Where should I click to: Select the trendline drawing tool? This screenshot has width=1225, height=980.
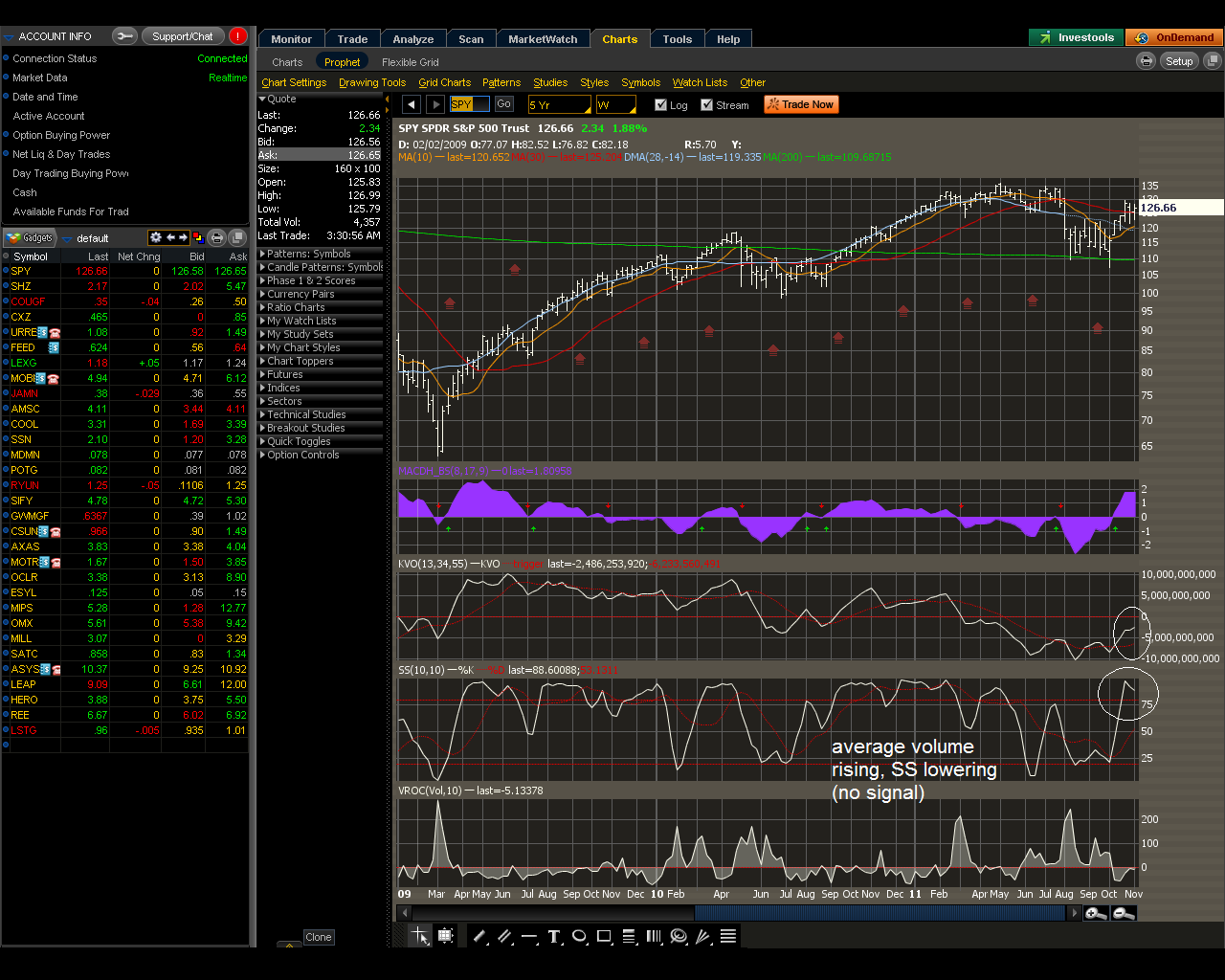click(480, 936)
